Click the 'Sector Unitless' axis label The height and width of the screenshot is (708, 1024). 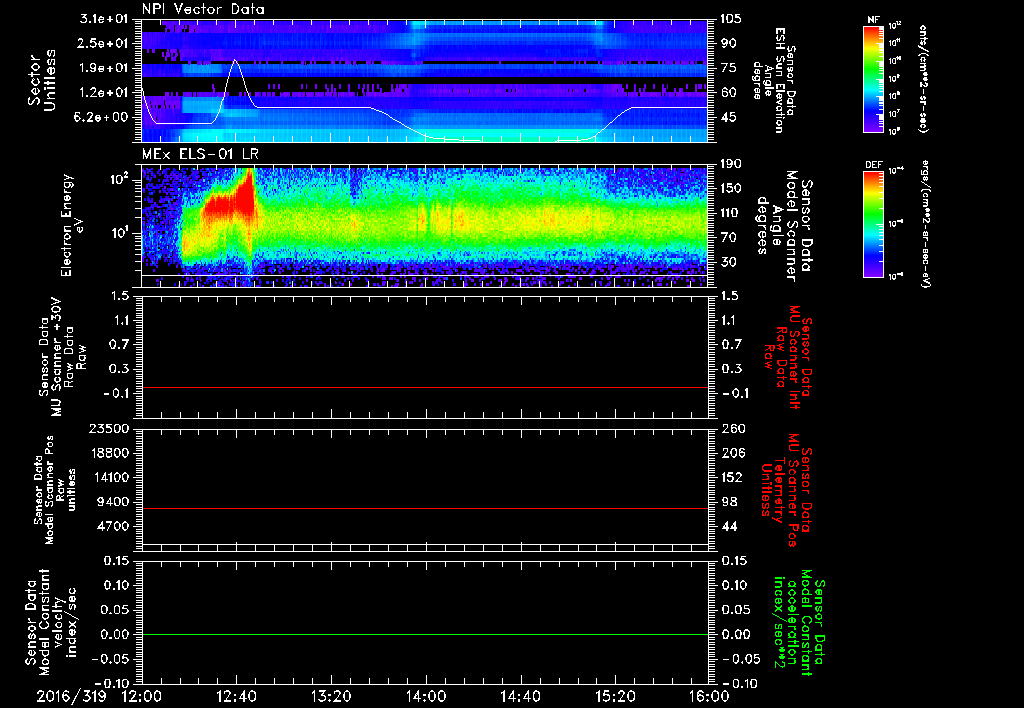point(42,80)
